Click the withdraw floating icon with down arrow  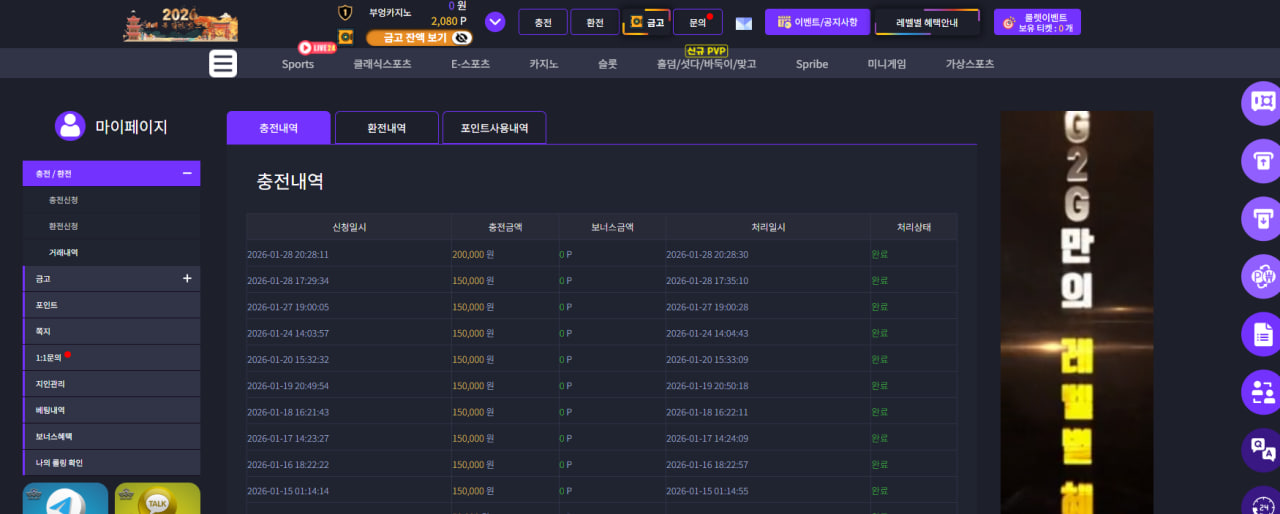click(1262, 219)
